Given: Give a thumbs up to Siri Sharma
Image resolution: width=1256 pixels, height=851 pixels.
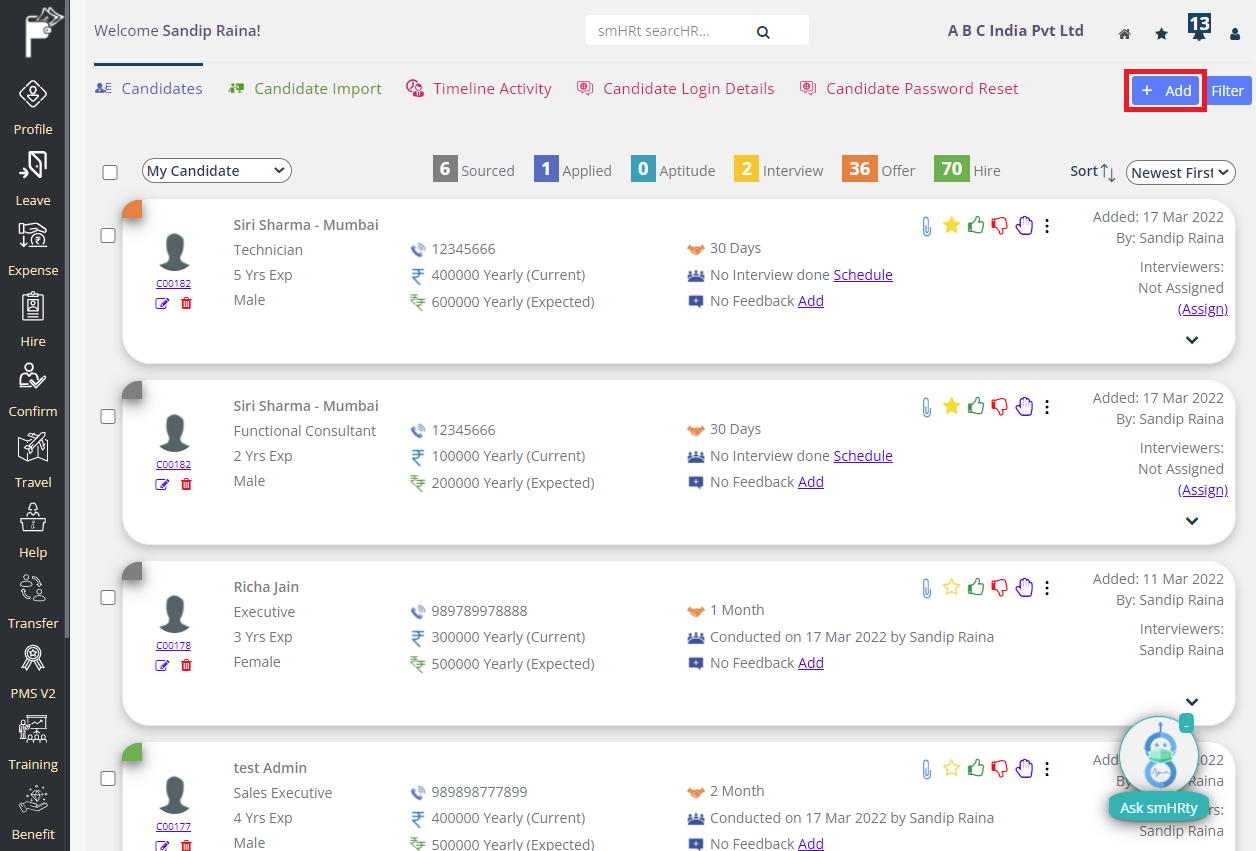Looking at the screenshot, I should [976, 225].
